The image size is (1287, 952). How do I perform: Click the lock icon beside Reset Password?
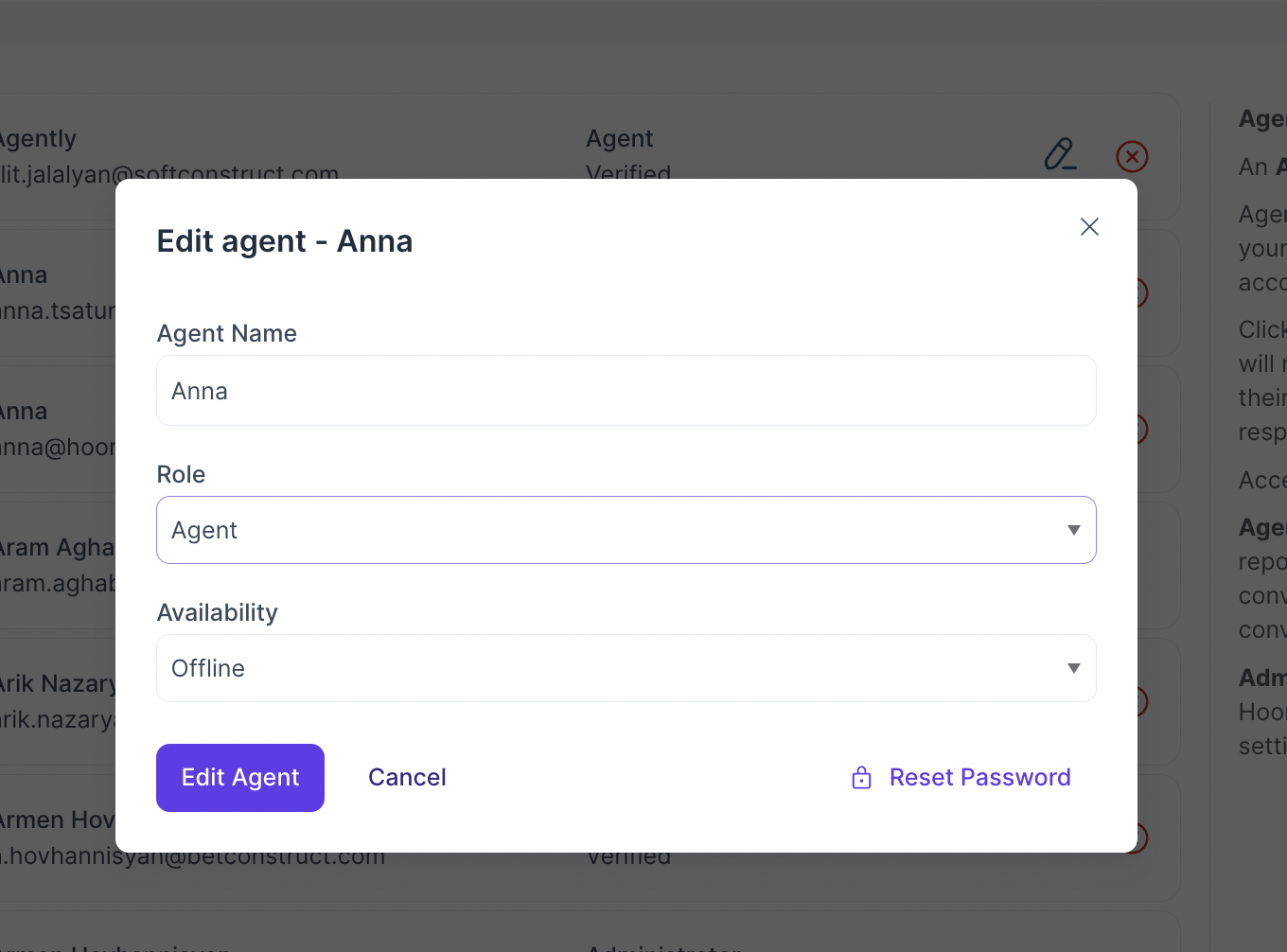coord(861,778)
